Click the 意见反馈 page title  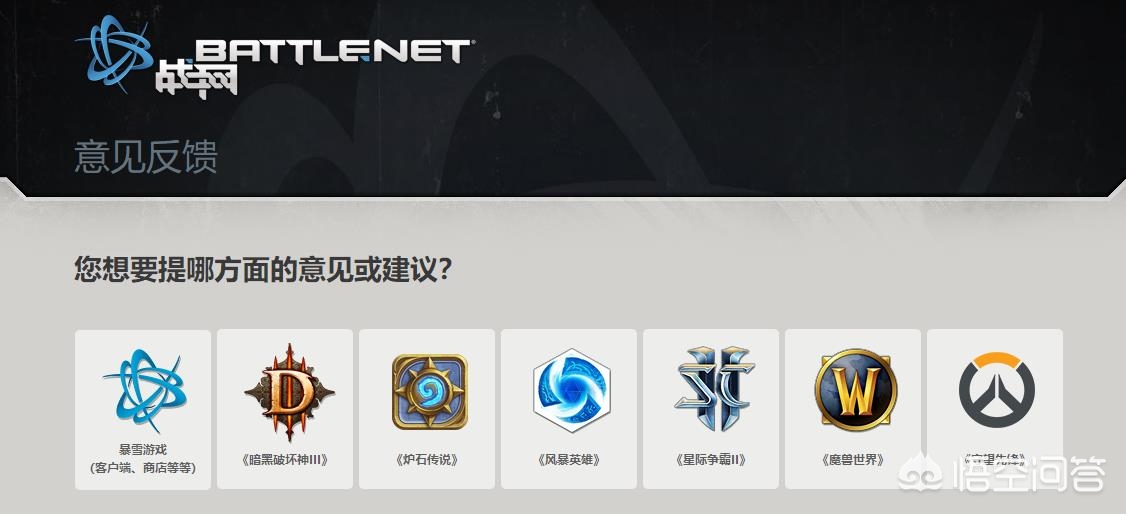[x=146, y=157]
